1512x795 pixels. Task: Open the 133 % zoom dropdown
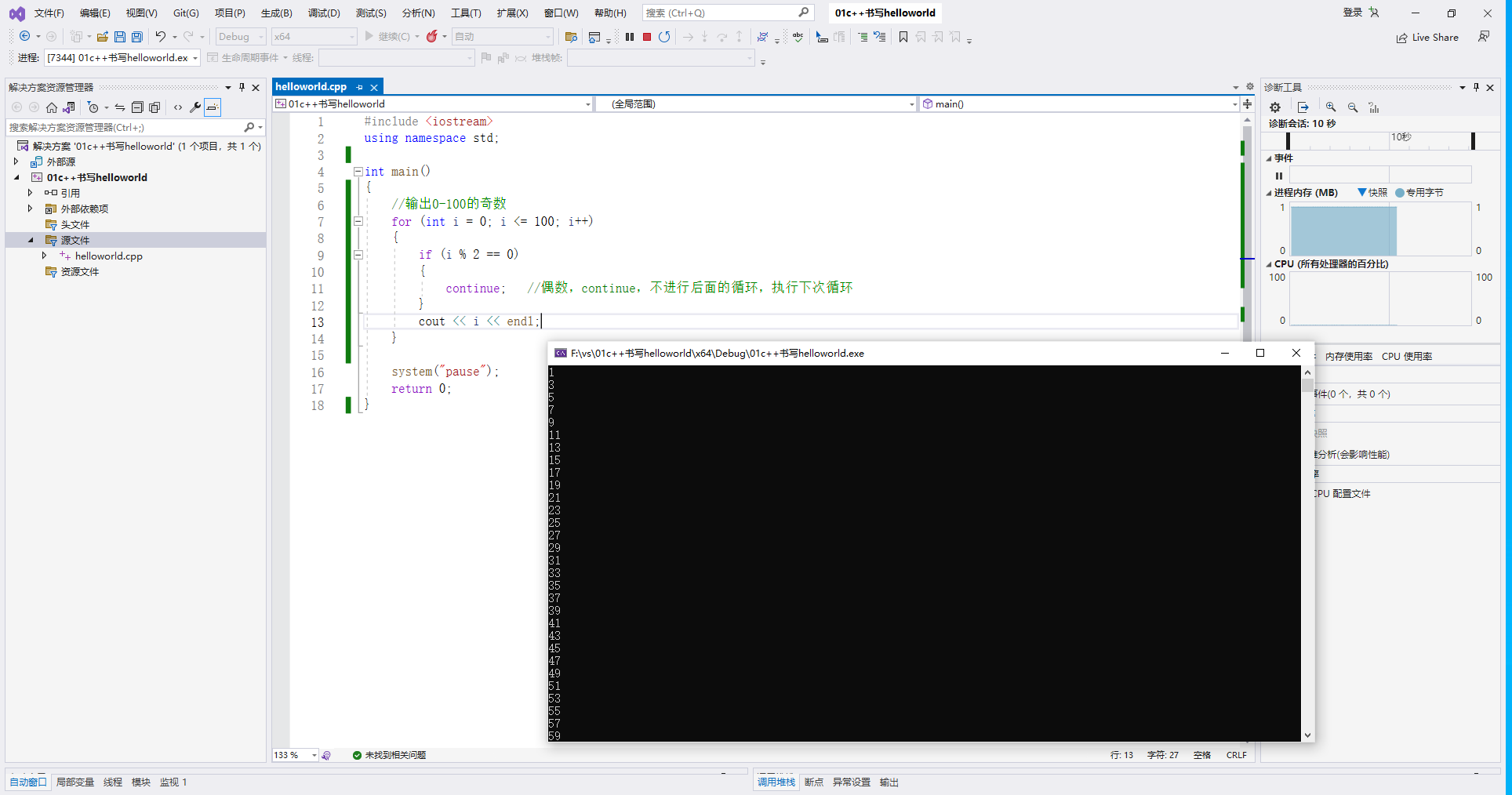296,755
